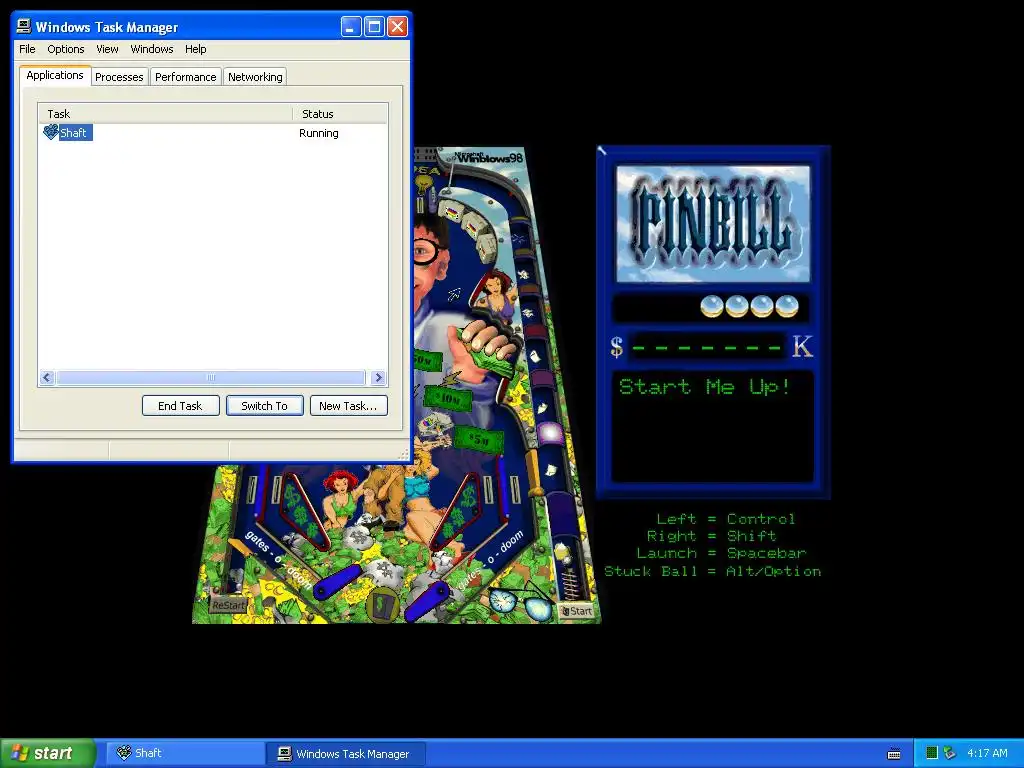Click the Running status cell
This screenshot has height=768, width=1024.
(x=319, y=133)
